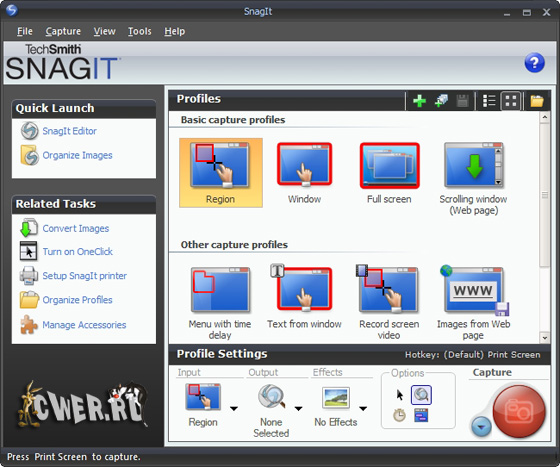This screenshot has height=467, width=560.
Task: Click the profiles vertical scrollbar thumb
Action: [545, 195]
